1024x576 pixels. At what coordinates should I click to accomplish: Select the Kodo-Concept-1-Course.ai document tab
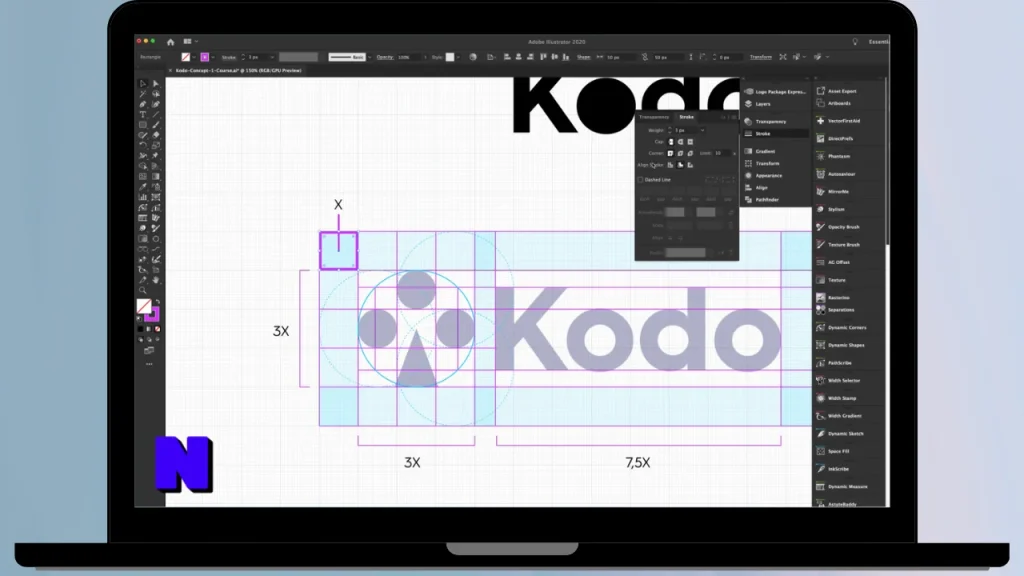coord(238,71)
